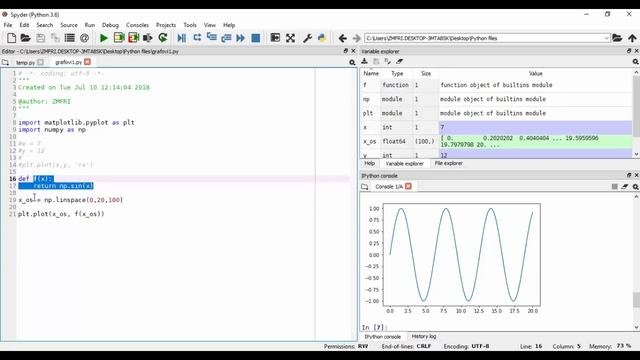Select the x_os float64 variable row

pos(497,141)
